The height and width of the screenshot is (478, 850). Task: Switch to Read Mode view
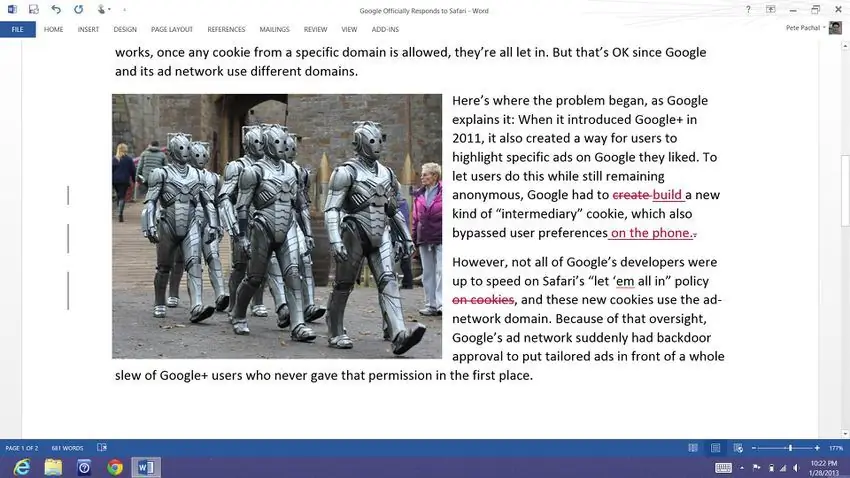point(693,448)
